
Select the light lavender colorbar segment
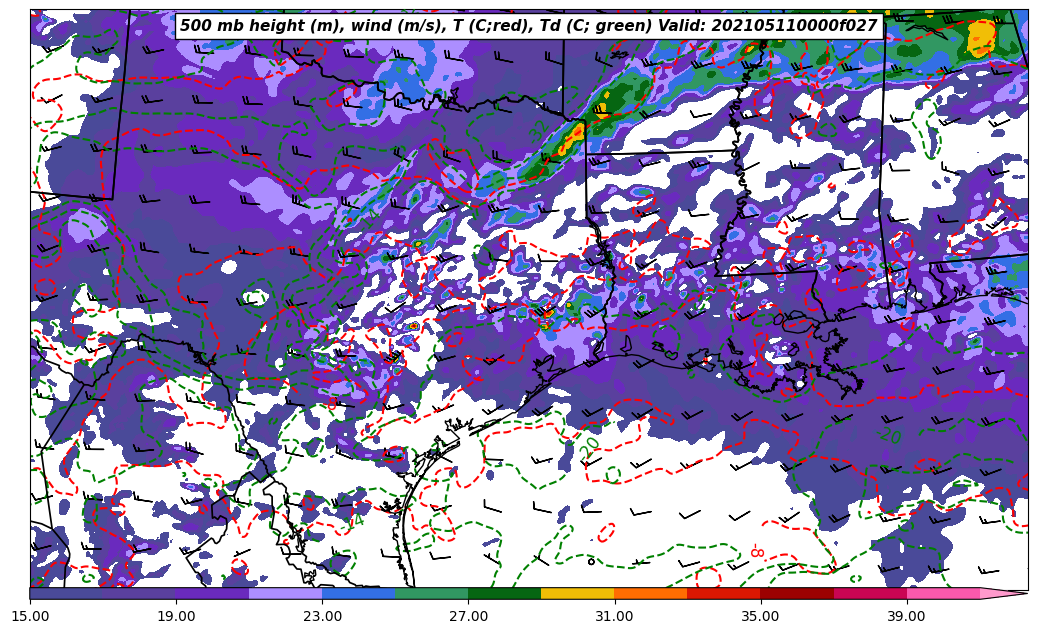[x=285, y=594]
